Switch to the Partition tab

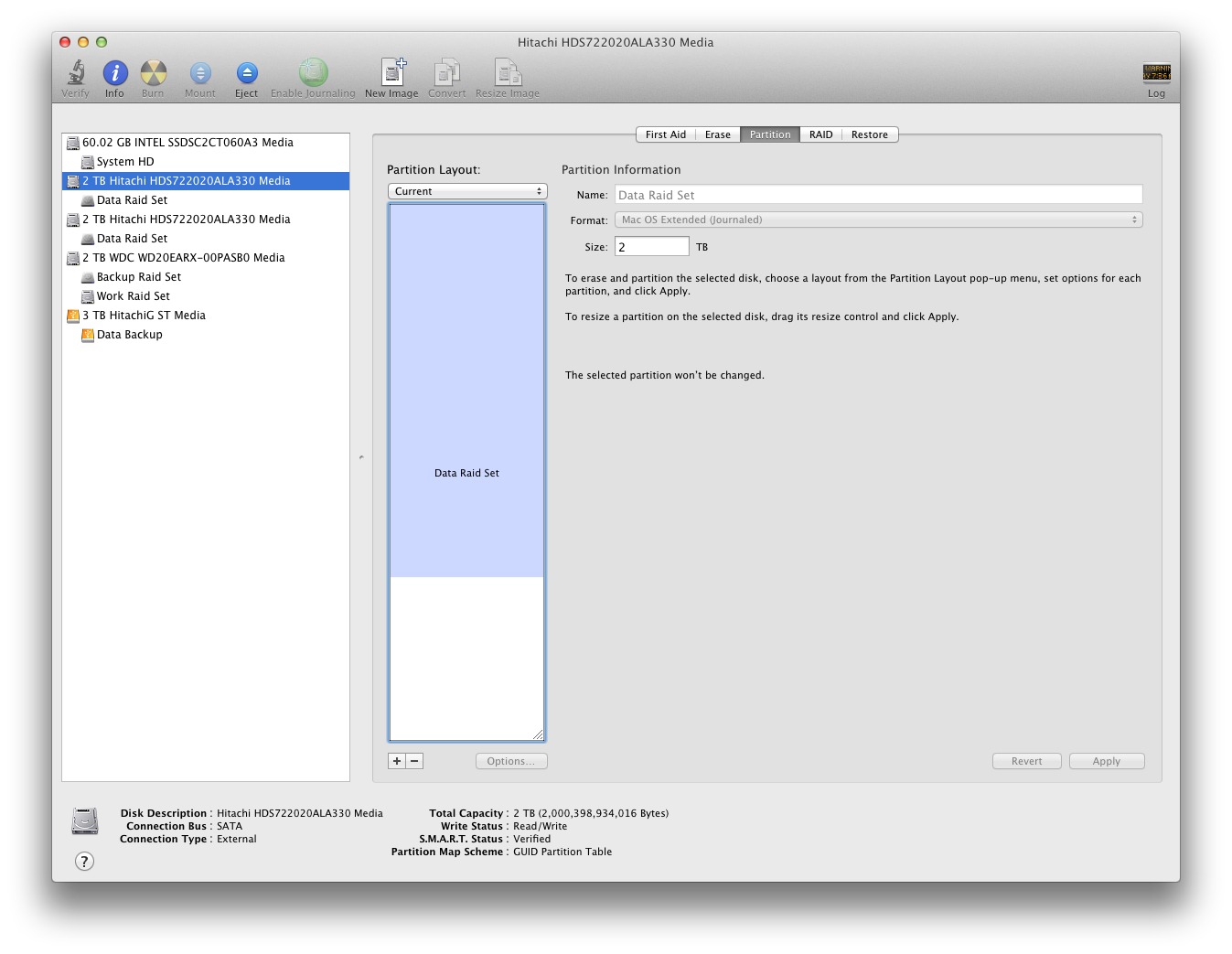point(770,134)
